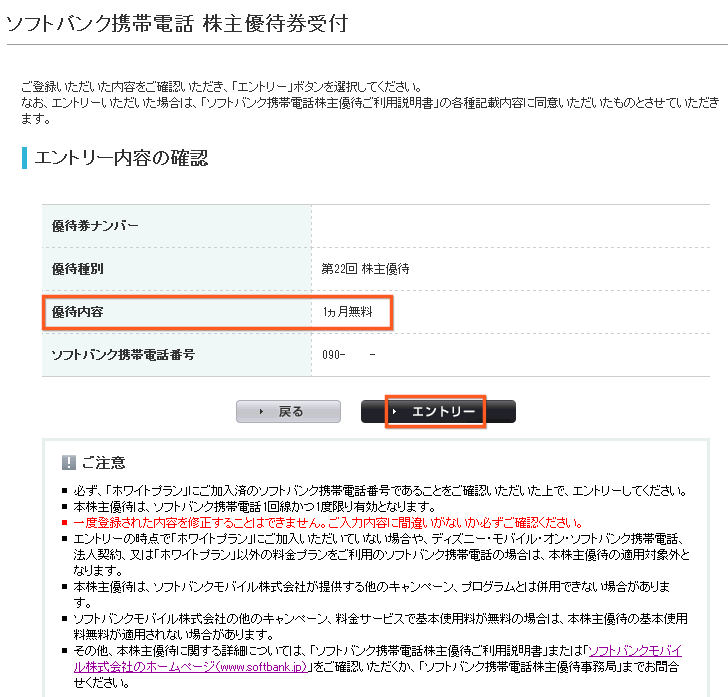The height and width of the screenshot is (697, 728).
Task: Click the エントリー内容の確認 section heading
Action: tap(121, 158)
